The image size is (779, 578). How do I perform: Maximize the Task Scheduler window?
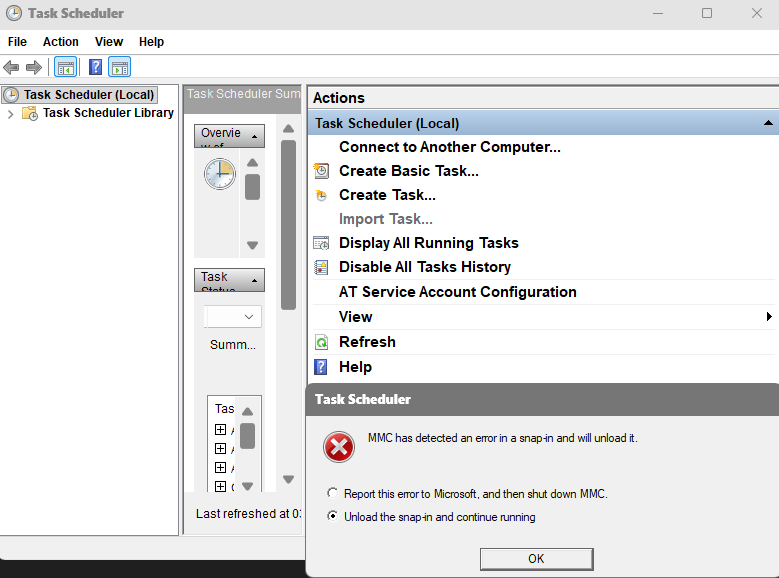point(707,13)
